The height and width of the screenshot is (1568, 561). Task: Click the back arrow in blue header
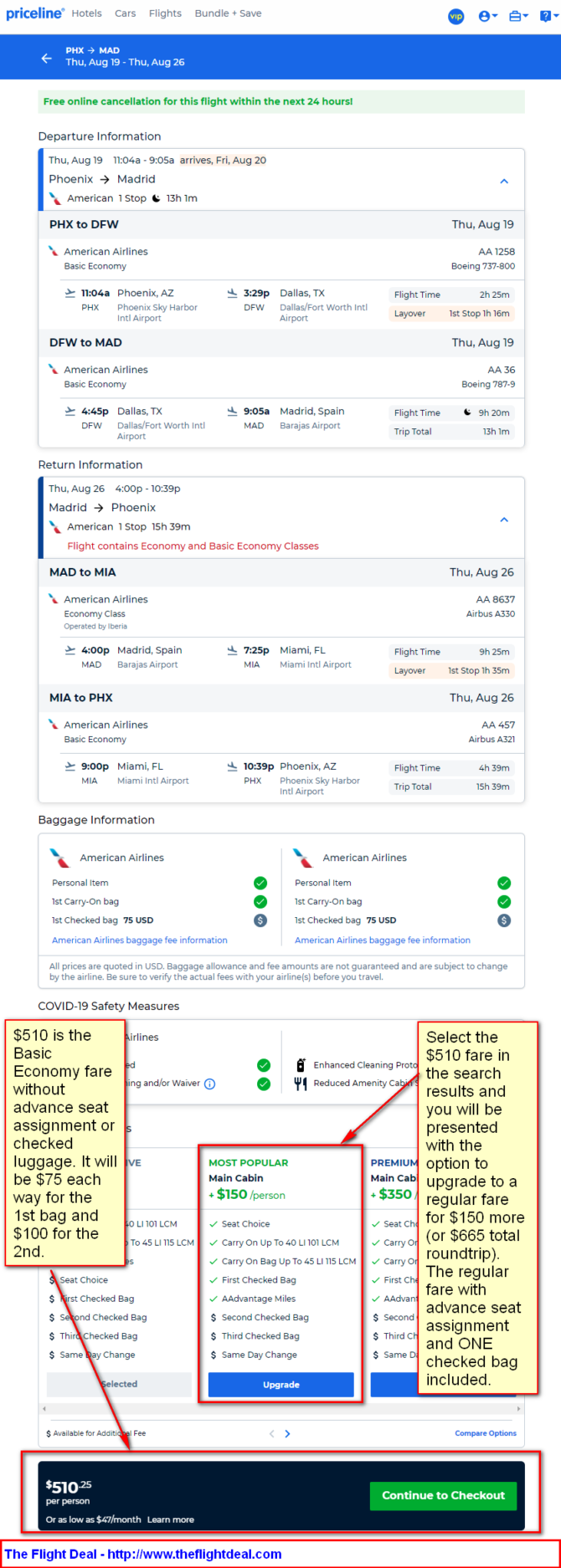[x=46, y=58]
